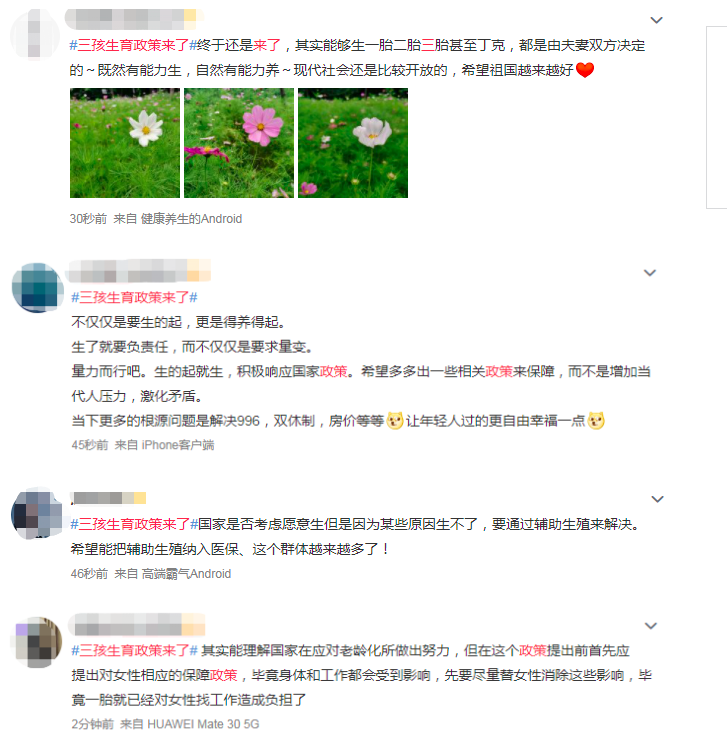Click iPhone客户端 source link
The image size is (727, 732).
tap(178, 445)
